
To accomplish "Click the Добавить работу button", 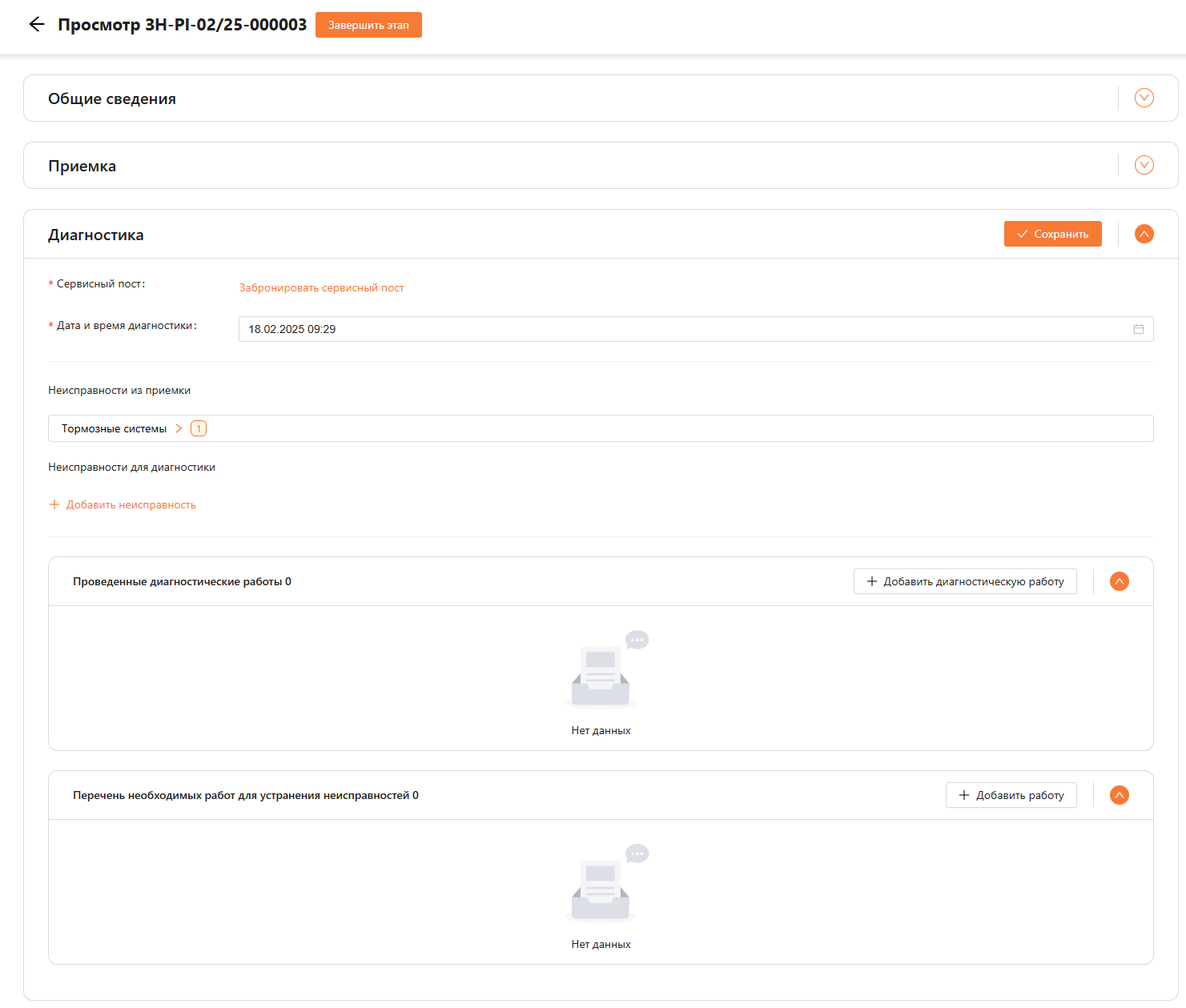I will pos(1011,795).
